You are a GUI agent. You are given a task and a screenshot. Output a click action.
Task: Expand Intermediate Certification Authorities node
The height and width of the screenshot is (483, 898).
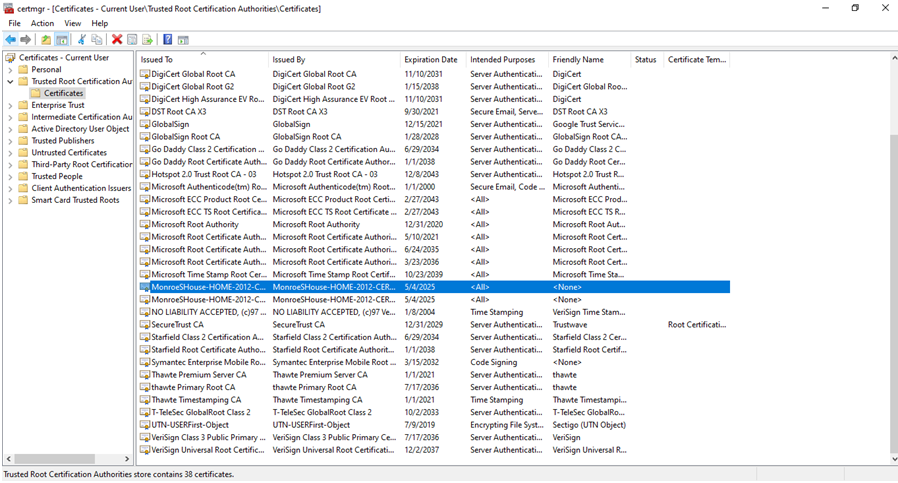[10, 117]
